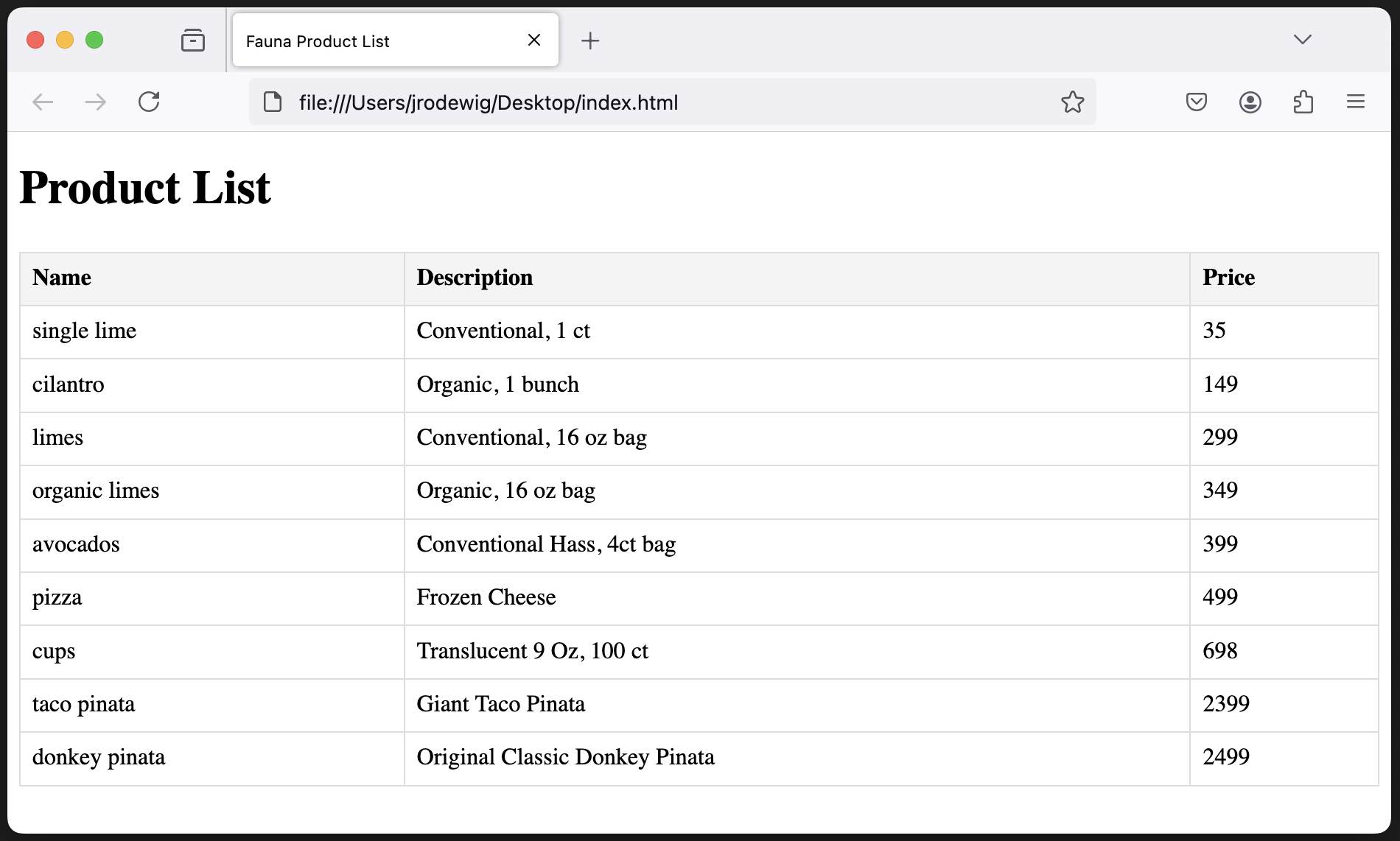Screen dimensions: 1400x841
Task: Select the 'taco pinata' name cell
Action: (212, 705)
